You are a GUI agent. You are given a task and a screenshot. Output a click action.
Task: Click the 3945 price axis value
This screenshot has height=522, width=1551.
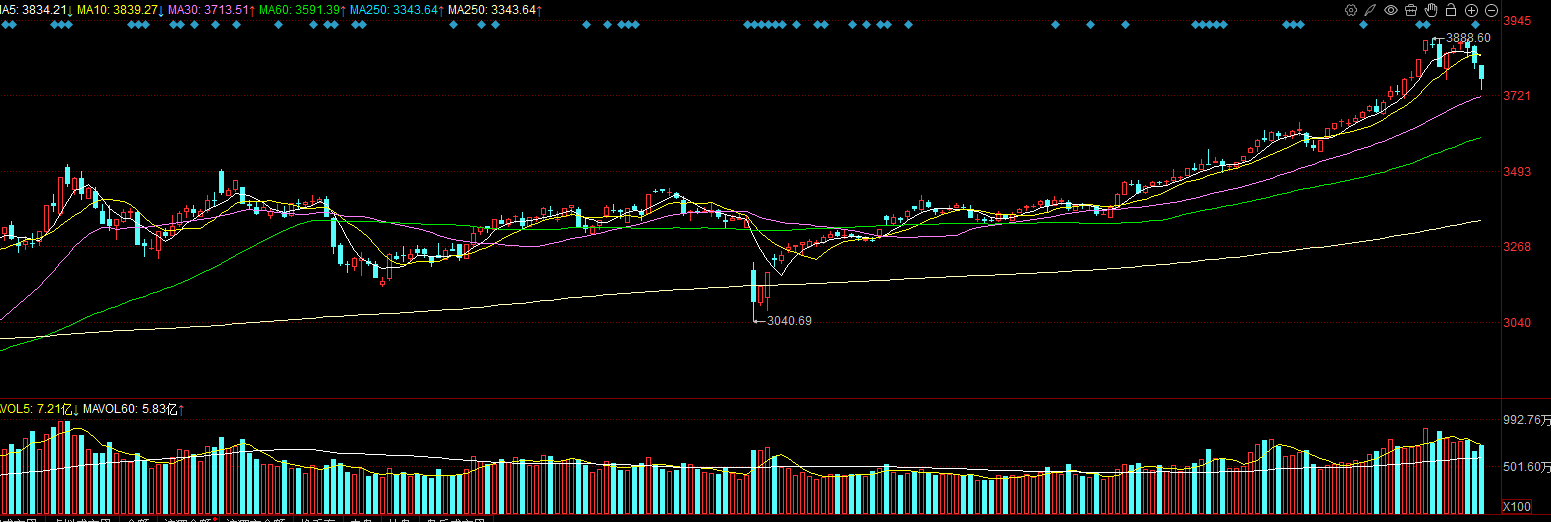[x=1518, y=20]
